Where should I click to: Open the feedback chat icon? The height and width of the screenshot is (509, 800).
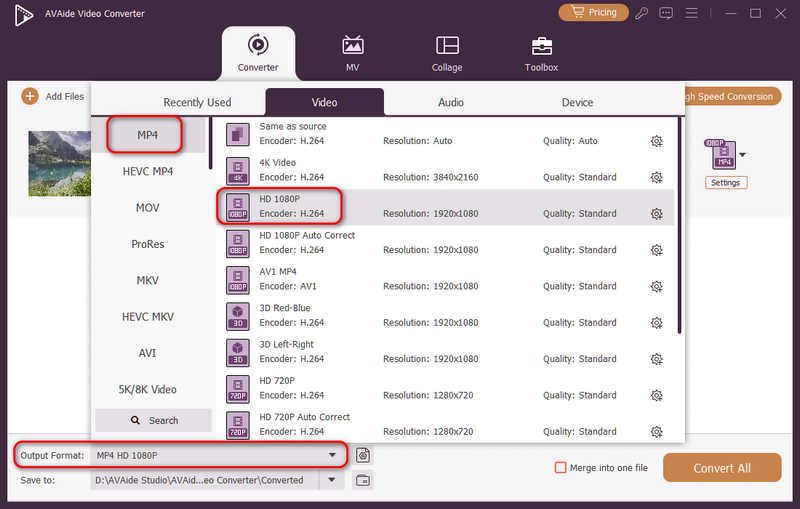coord(666,13)
